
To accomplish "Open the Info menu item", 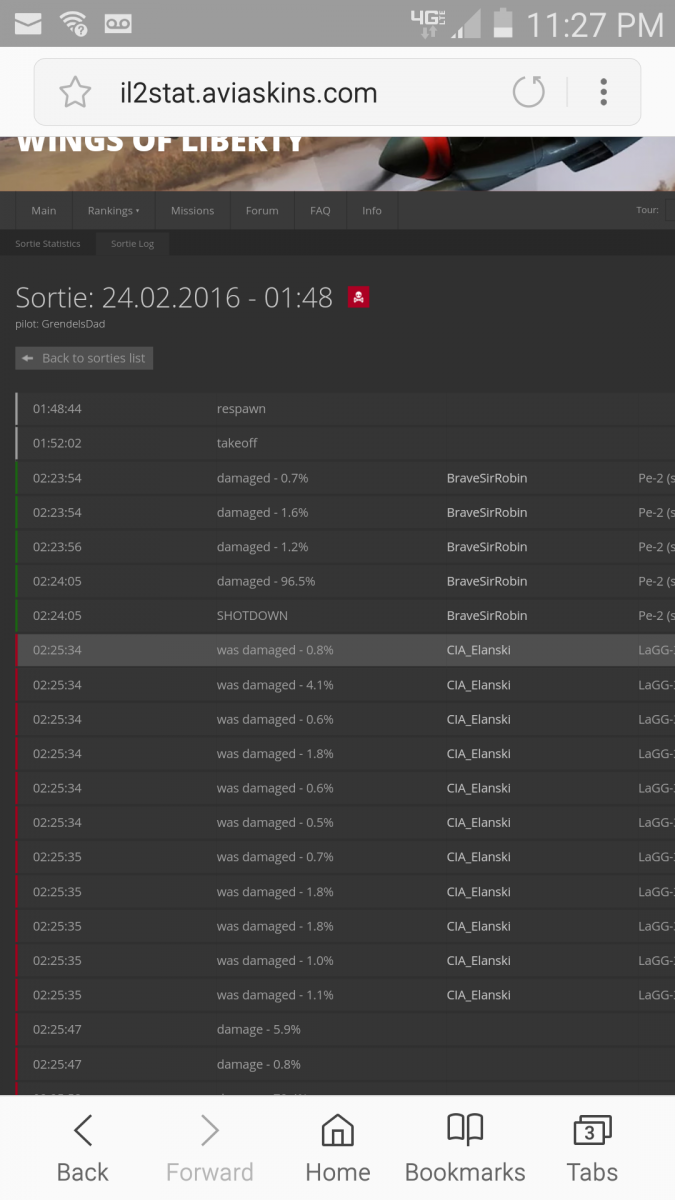I will point(372,211).
